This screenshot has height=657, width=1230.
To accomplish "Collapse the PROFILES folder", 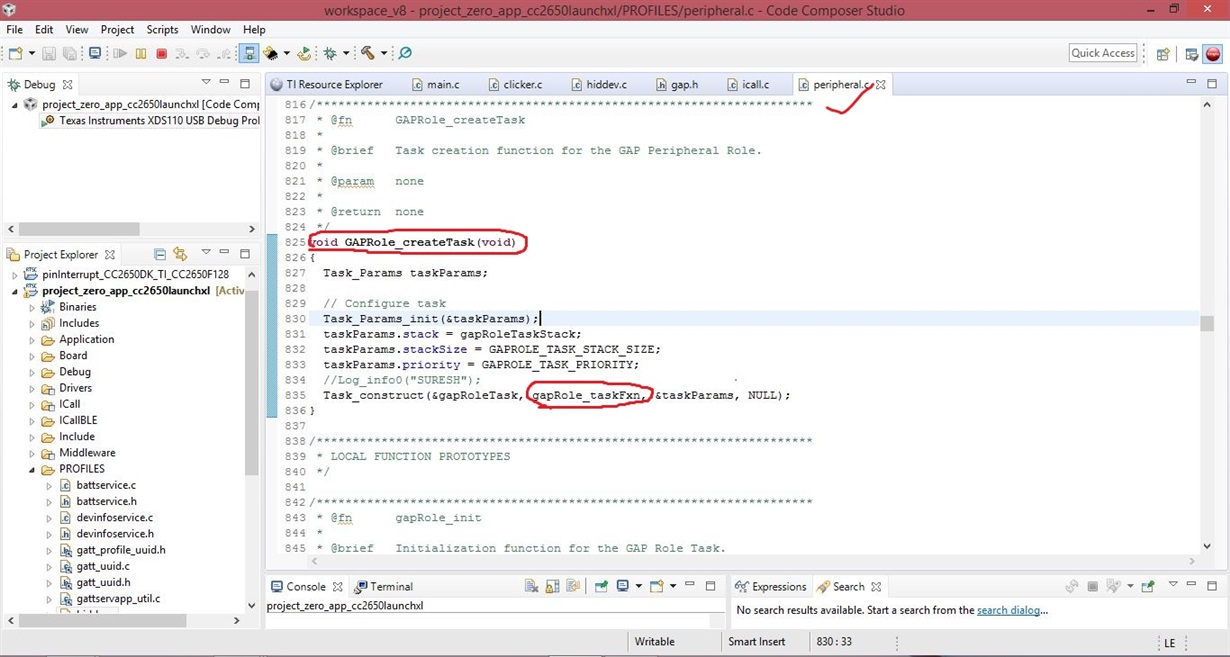I will click(31, 469).
